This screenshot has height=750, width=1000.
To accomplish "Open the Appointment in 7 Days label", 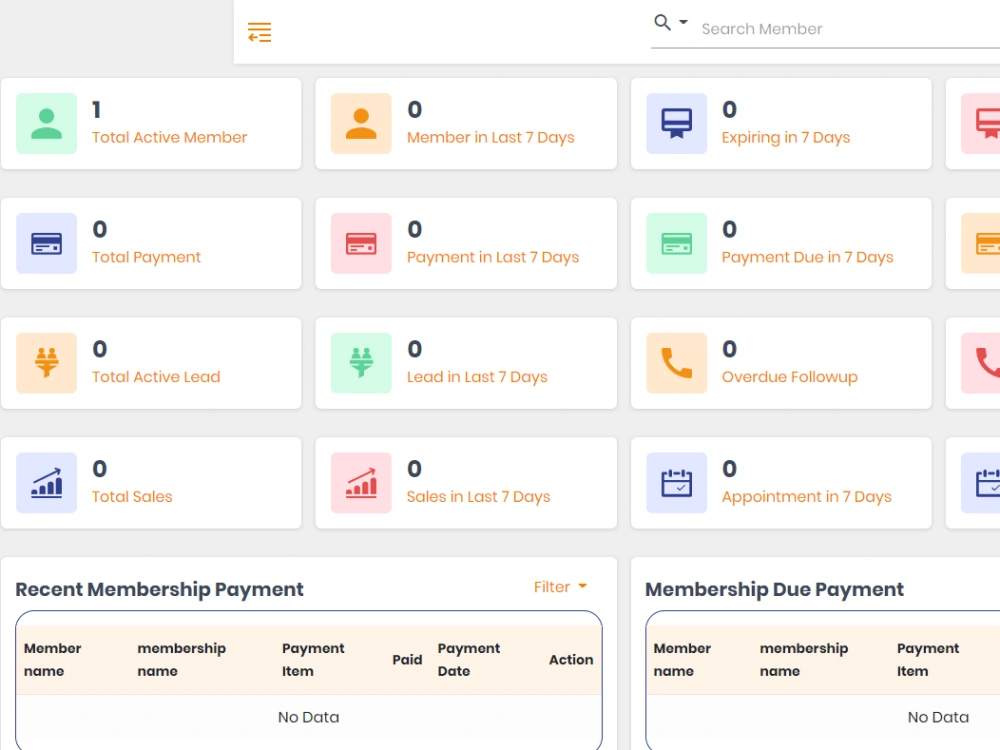I will (807, 497).
